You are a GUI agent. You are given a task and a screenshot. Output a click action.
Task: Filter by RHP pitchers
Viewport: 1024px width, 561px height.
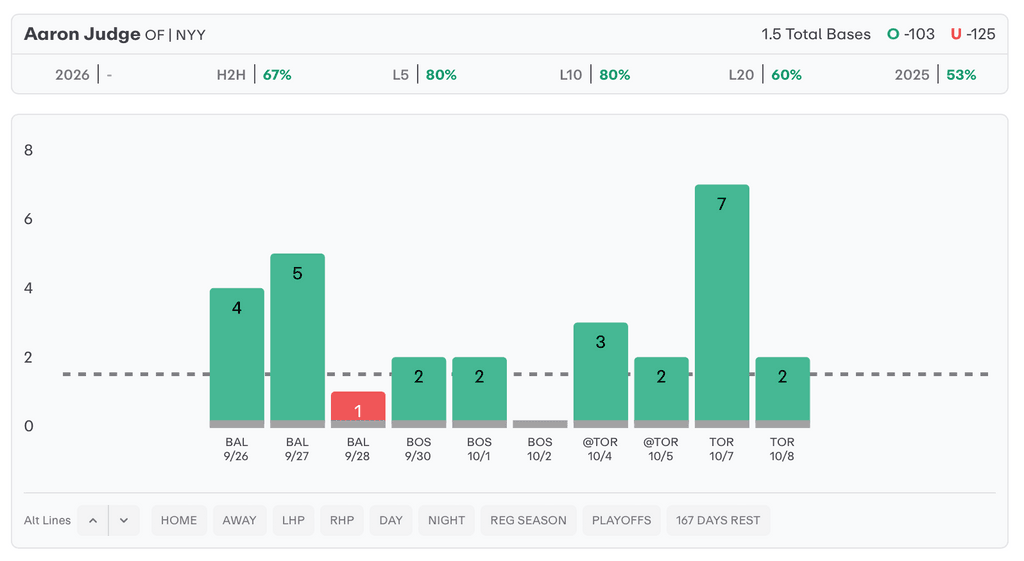(342, 520)
